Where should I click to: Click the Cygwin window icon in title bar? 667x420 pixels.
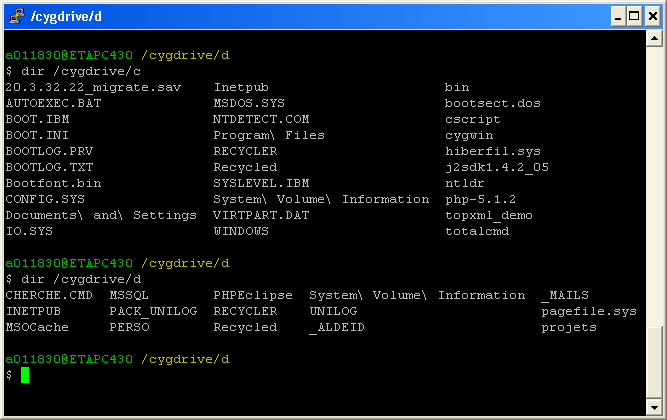click(x=15, y=16)
